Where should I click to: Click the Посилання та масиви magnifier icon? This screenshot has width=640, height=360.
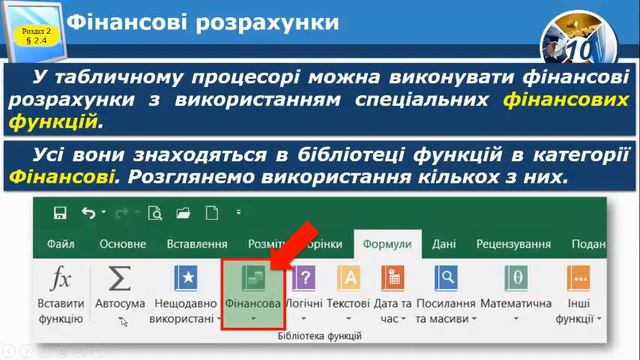446,278
